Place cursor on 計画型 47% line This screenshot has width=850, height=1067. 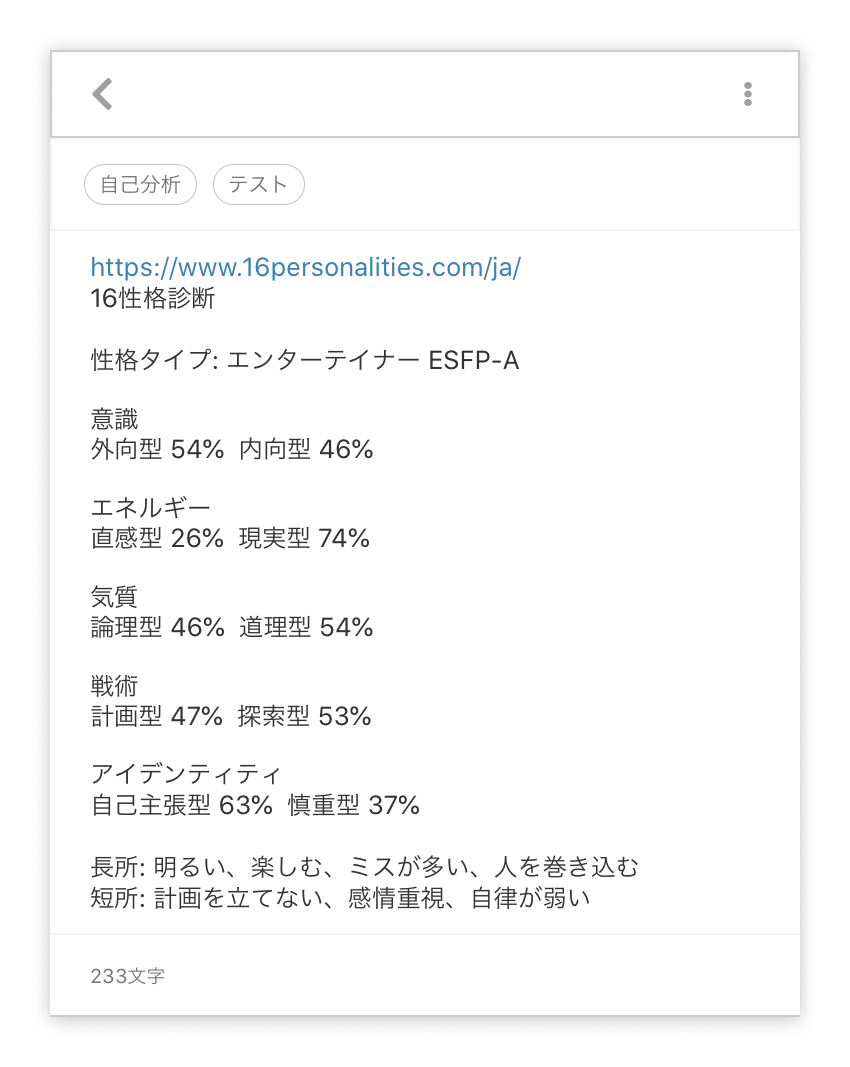(x=231, y=717)
